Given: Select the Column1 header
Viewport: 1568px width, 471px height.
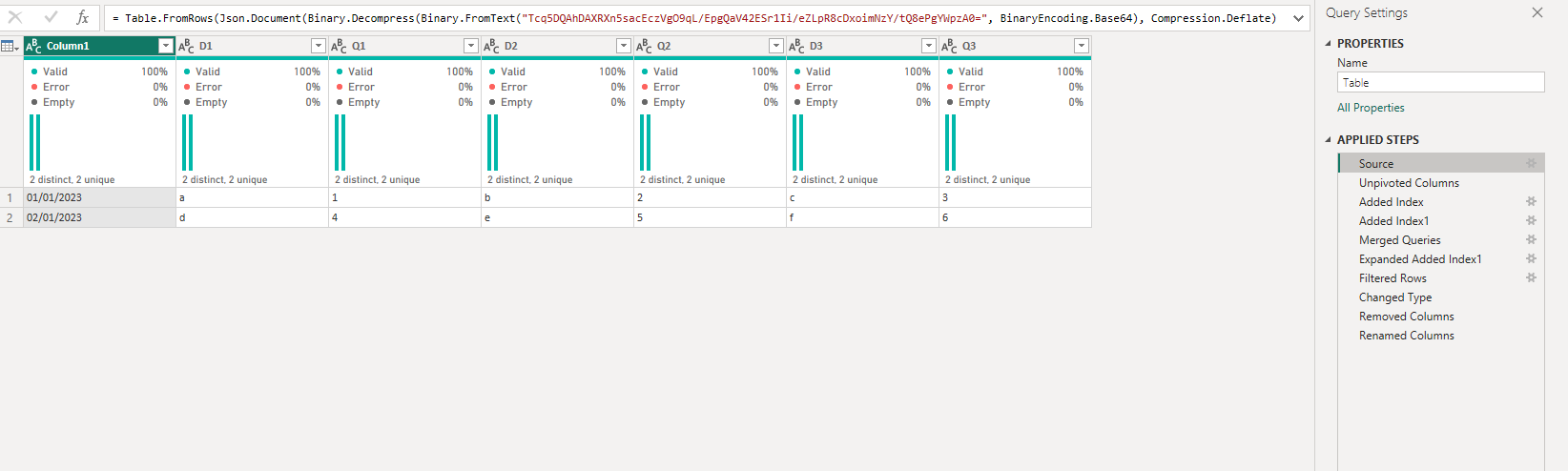Looking at the screenshot, I should point(99,46).
